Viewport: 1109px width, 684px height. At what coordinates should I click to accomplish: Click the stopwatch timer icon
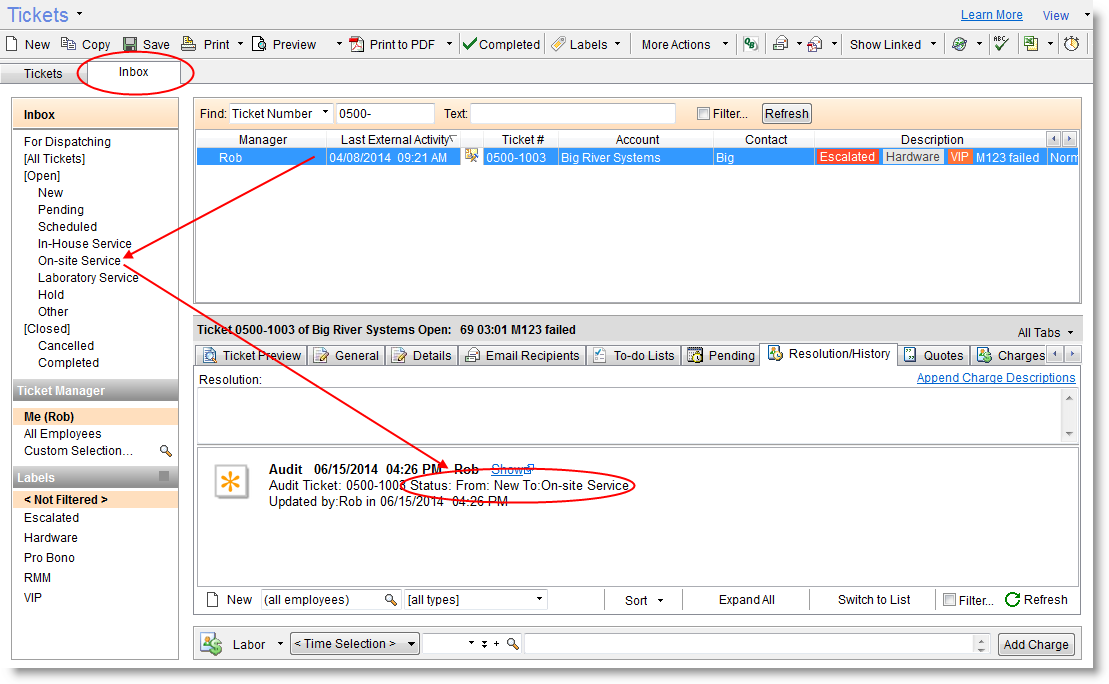(1072, 43)
